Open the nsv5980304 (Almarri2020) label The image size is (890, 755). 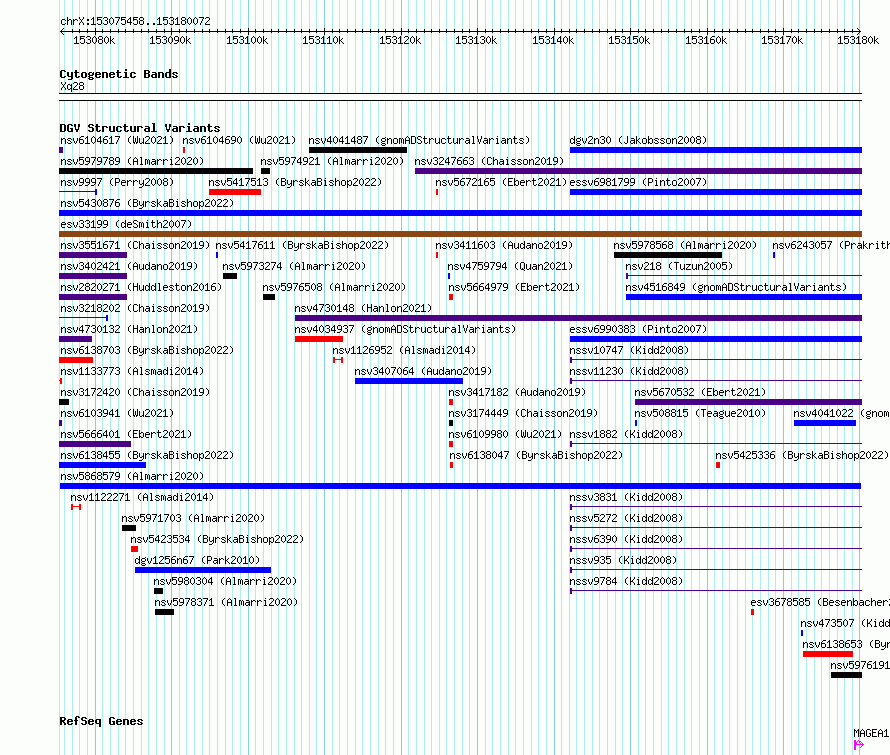coord(225,581)
